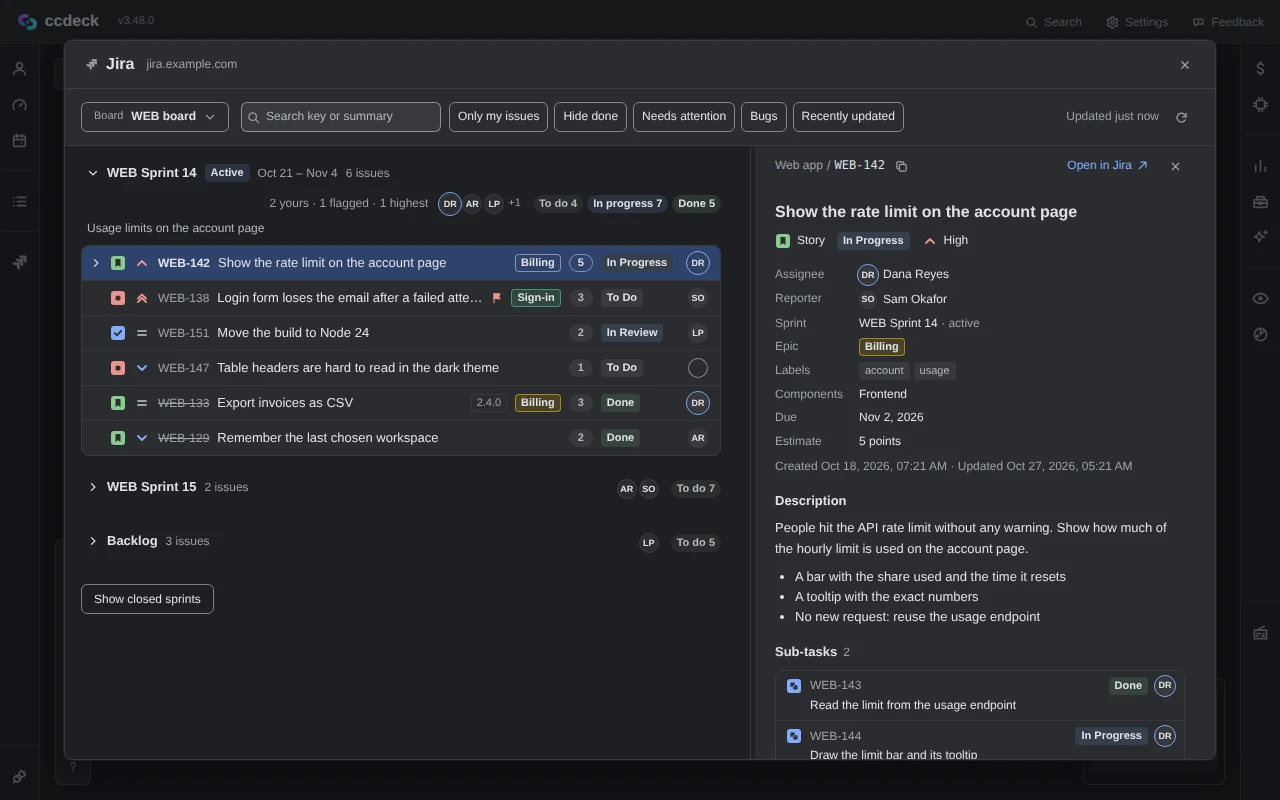The width and height of the screenshot is (1280, 800).
Task: Open the user profile sidebar icon
Action: click(19, 69)
